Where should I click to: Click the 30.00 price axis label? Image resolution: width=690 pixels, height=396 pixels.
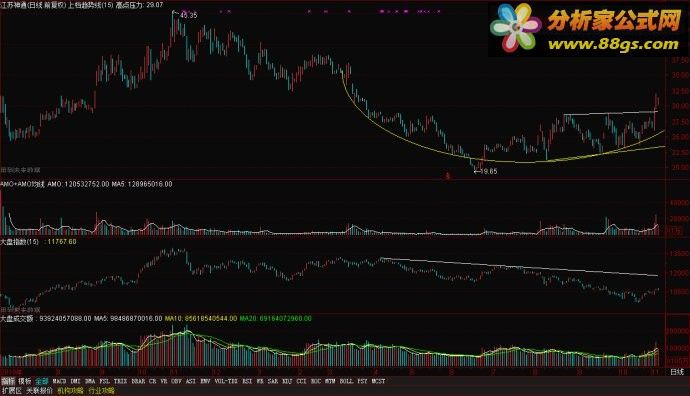(x=679, y=106)
